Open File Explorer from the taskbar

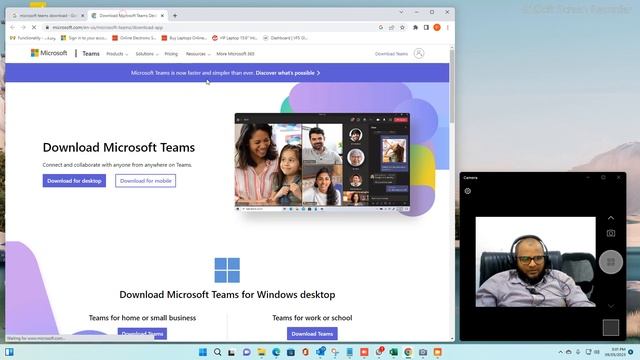261,352
